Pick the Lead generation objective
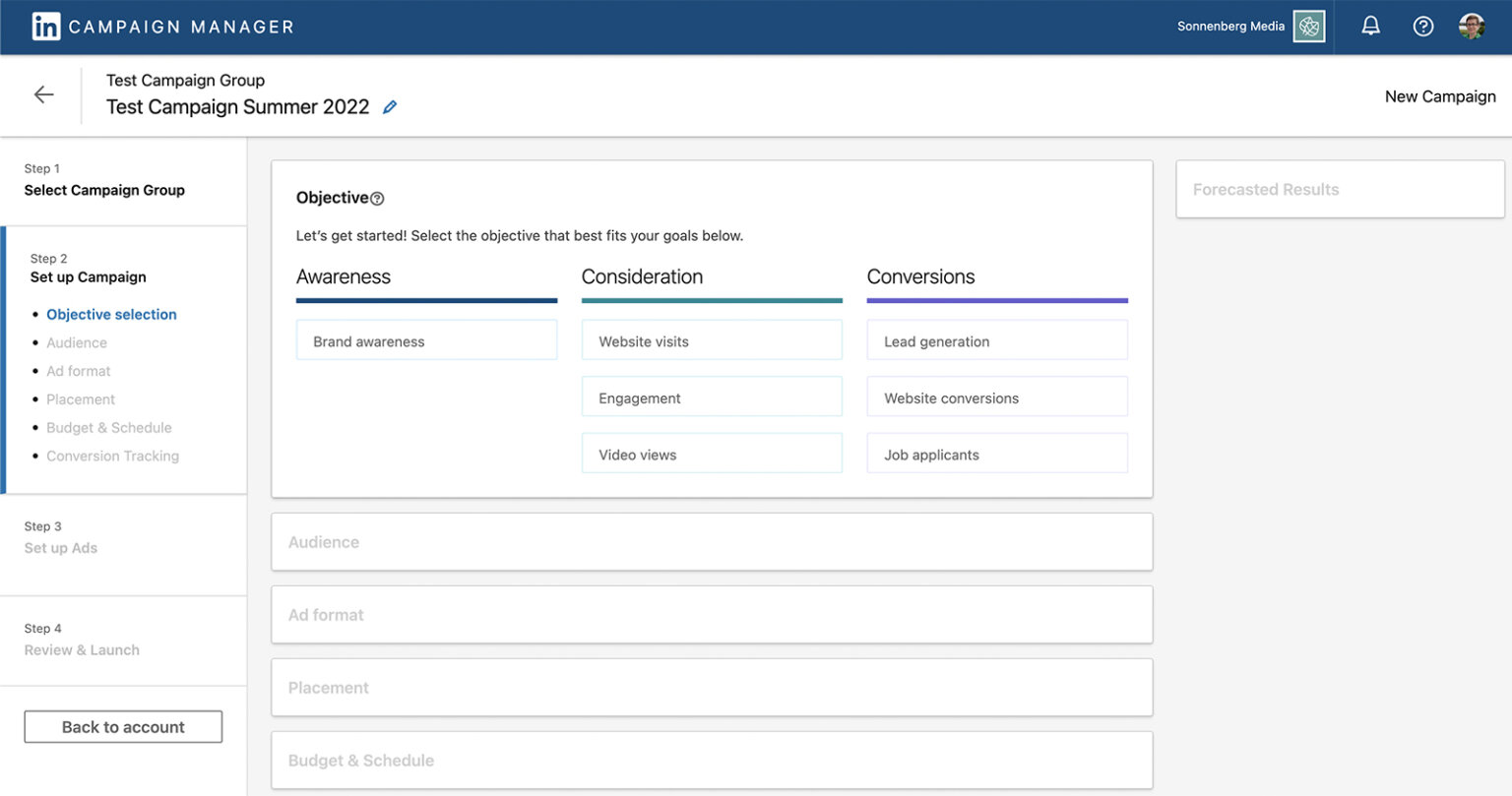Viewport: 1512px width, 796px height. pyautogui.click(x=996, y=340)
